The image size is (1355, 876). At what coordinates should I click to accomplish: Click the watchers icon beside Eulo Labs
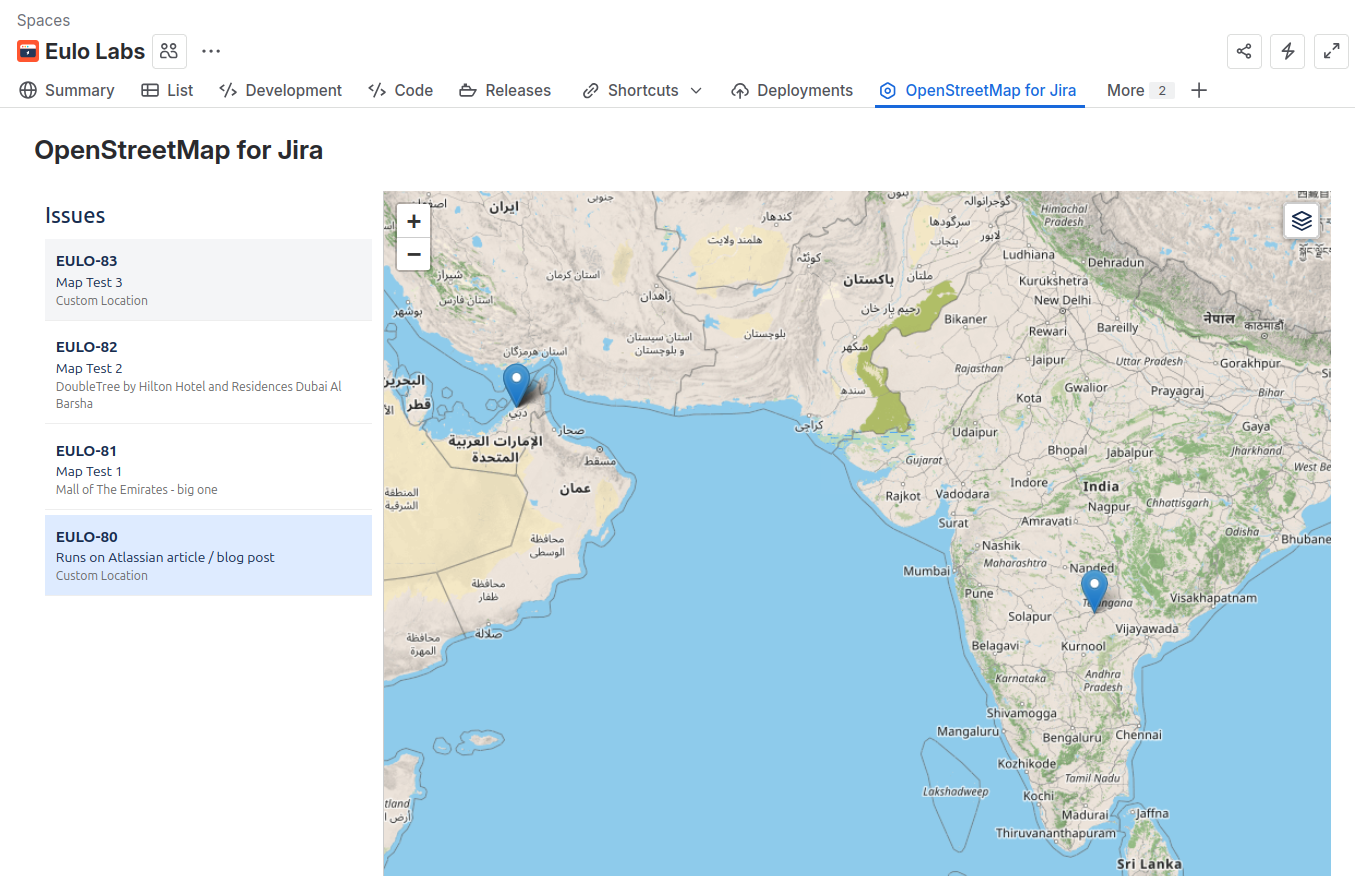pyautogui.click(x=169, y=51)
